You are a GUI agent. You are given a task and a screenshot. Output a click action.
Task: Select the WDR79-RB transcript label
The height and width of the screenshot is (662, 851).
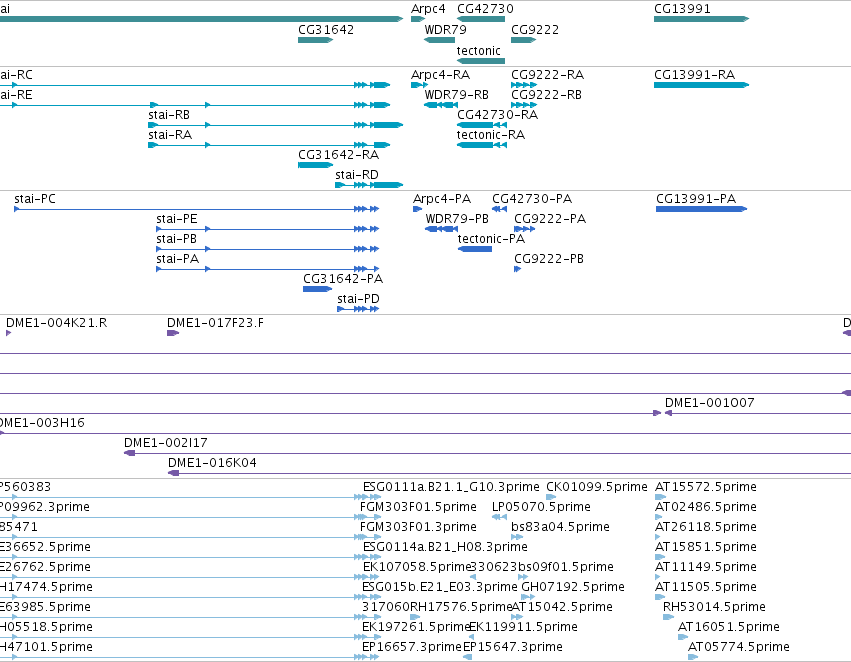tap(456, 95)
